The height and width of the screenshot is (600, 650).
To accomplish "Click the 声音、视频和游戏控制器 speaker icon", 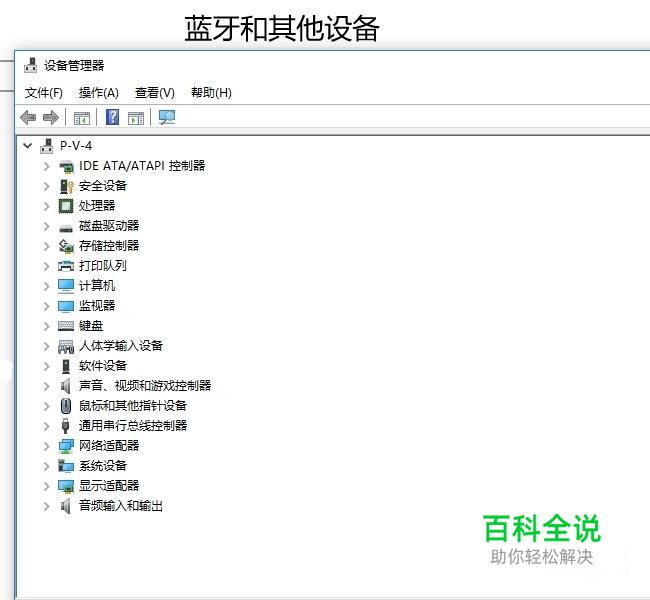I will click(x=65, y=386).
